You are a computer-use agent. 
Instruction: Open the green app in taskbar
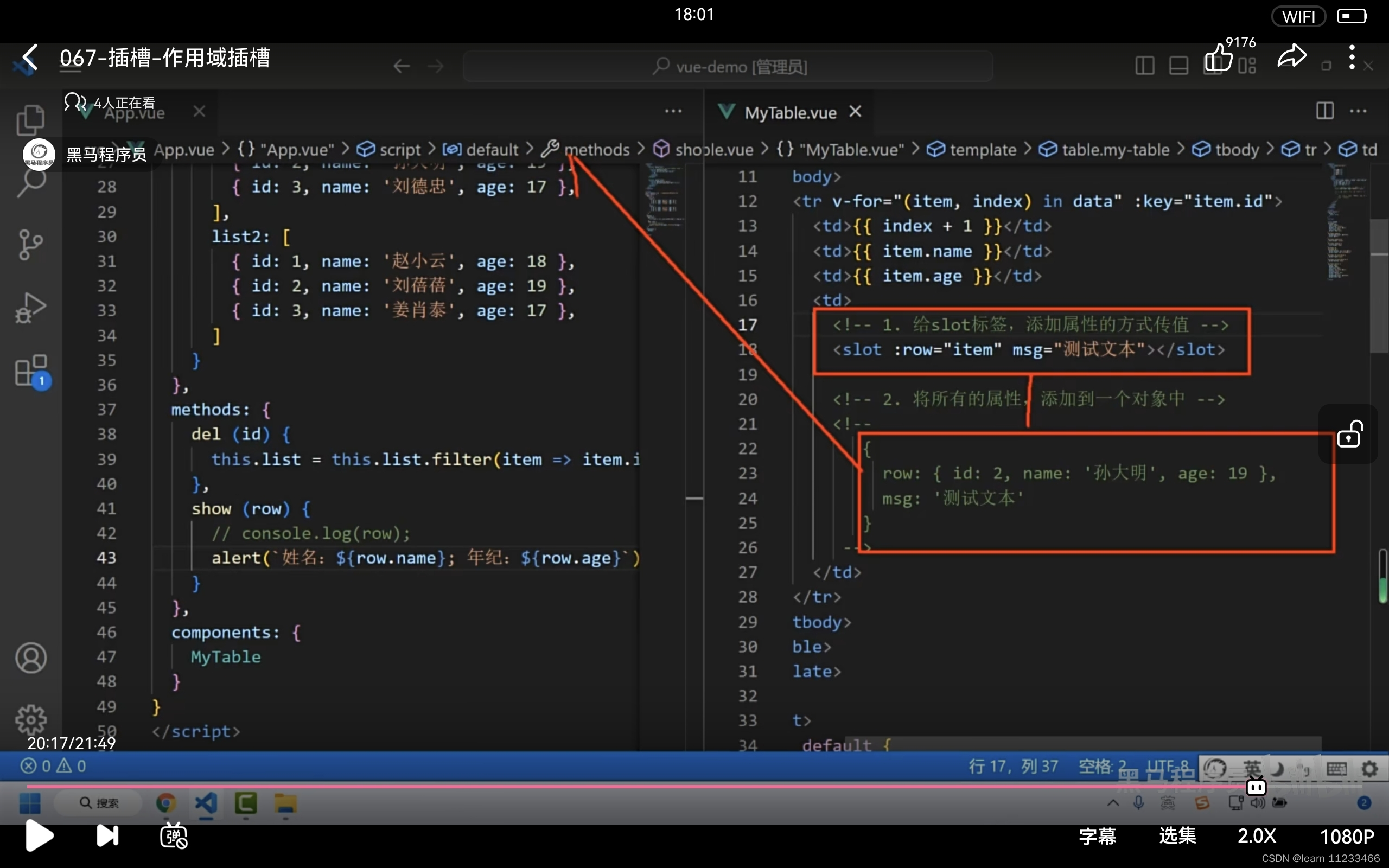(x=246, y=802)
